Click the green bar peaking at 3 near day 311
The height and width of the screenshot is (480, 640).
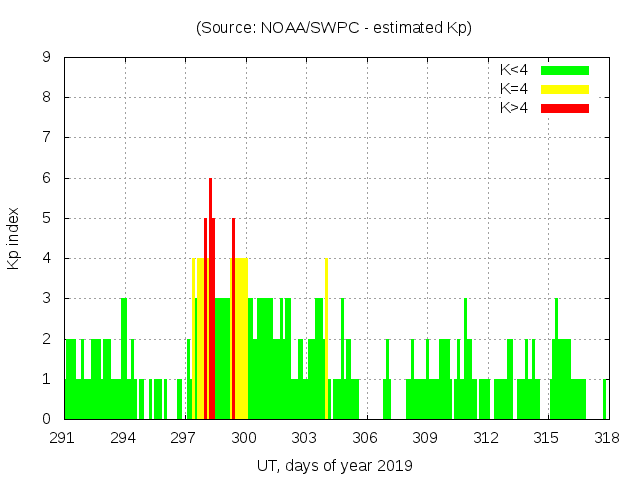click(x=465, y=360)
